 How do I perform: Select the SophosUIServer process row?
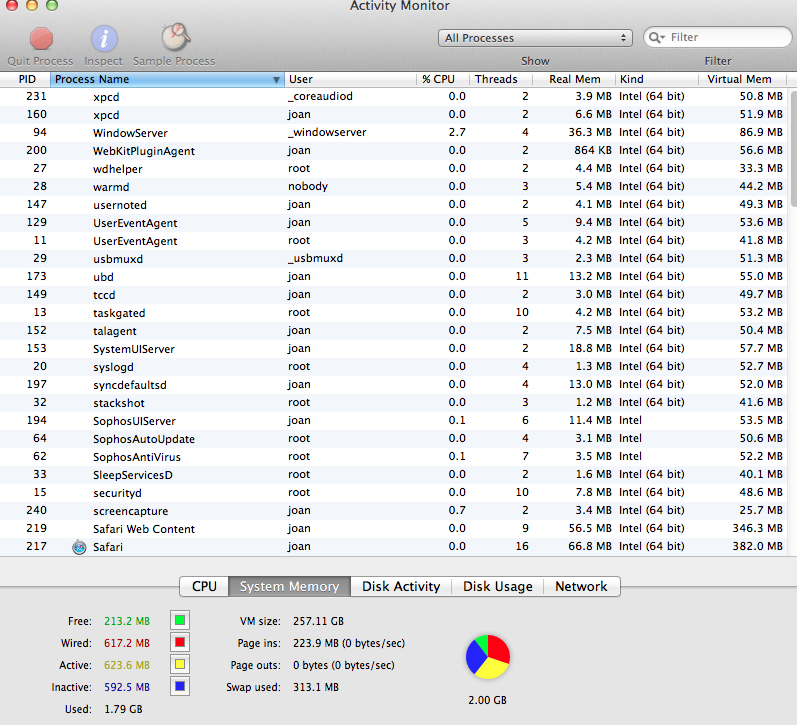pos(394,421)
